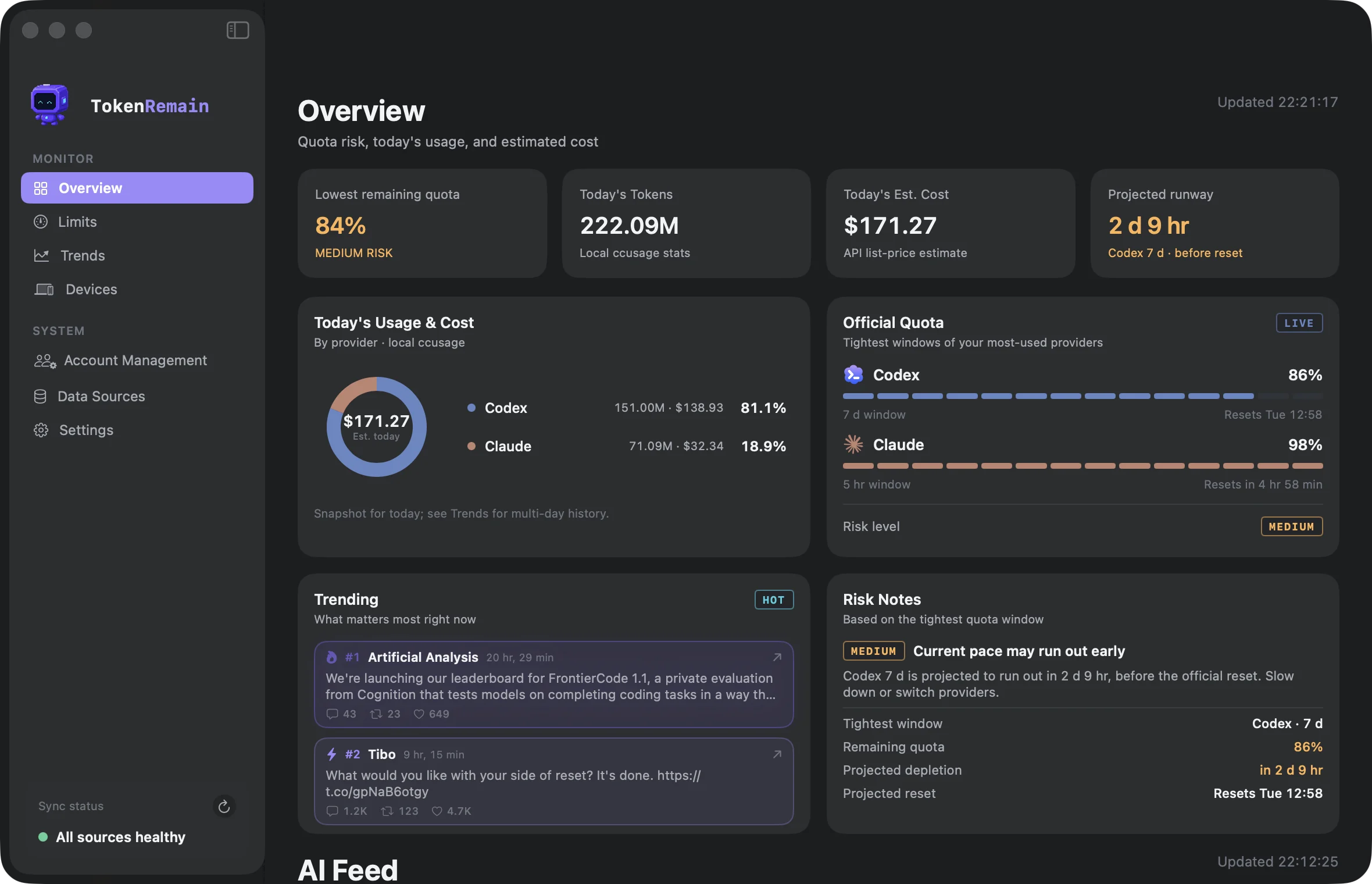Click the Codex provider icon in Official Quota
The height and width of the screenshot is (884, 1372).
(x=853, y=375)
